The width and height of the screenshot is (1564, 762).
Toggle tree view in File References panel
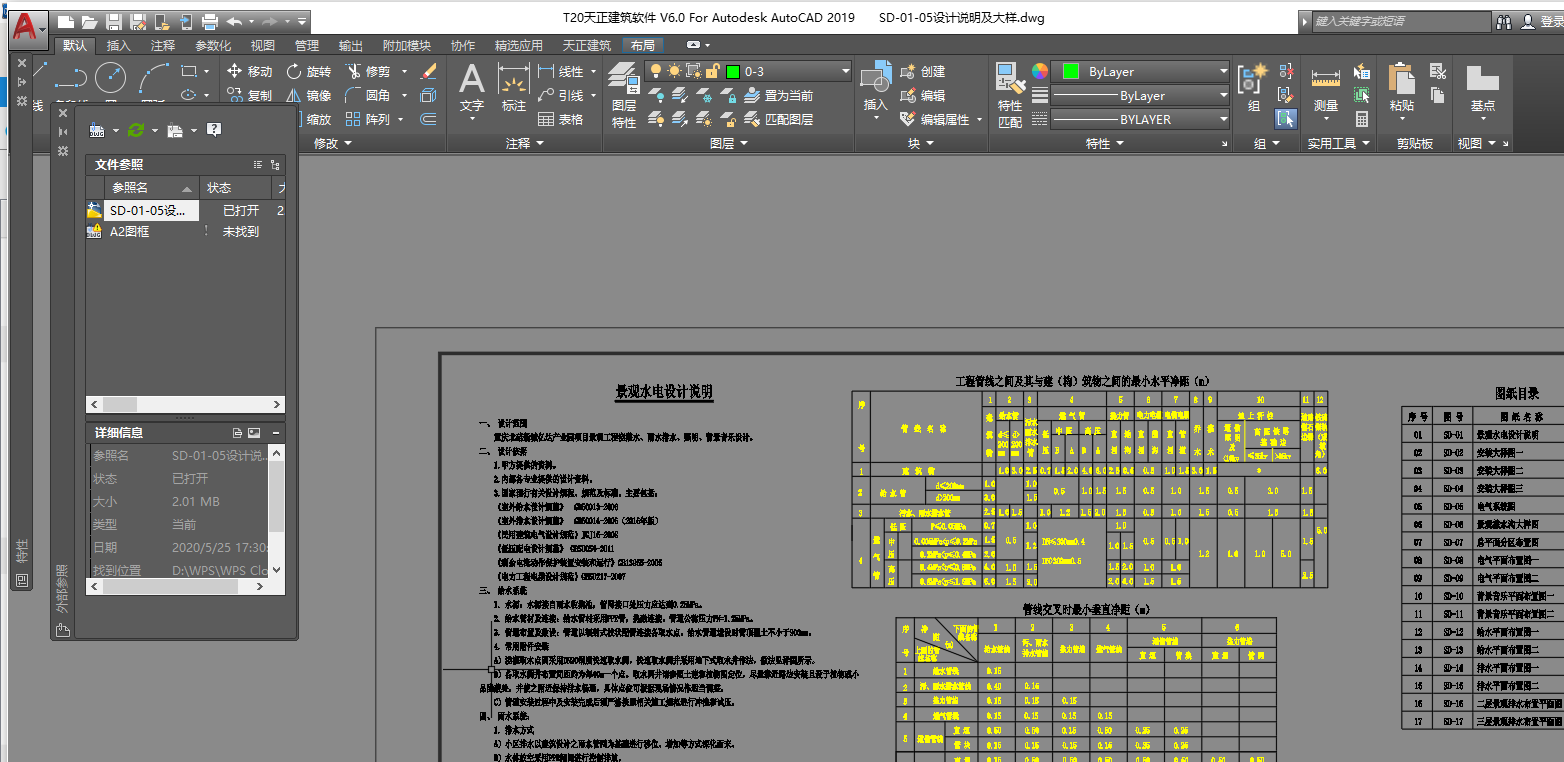point(275,165)
